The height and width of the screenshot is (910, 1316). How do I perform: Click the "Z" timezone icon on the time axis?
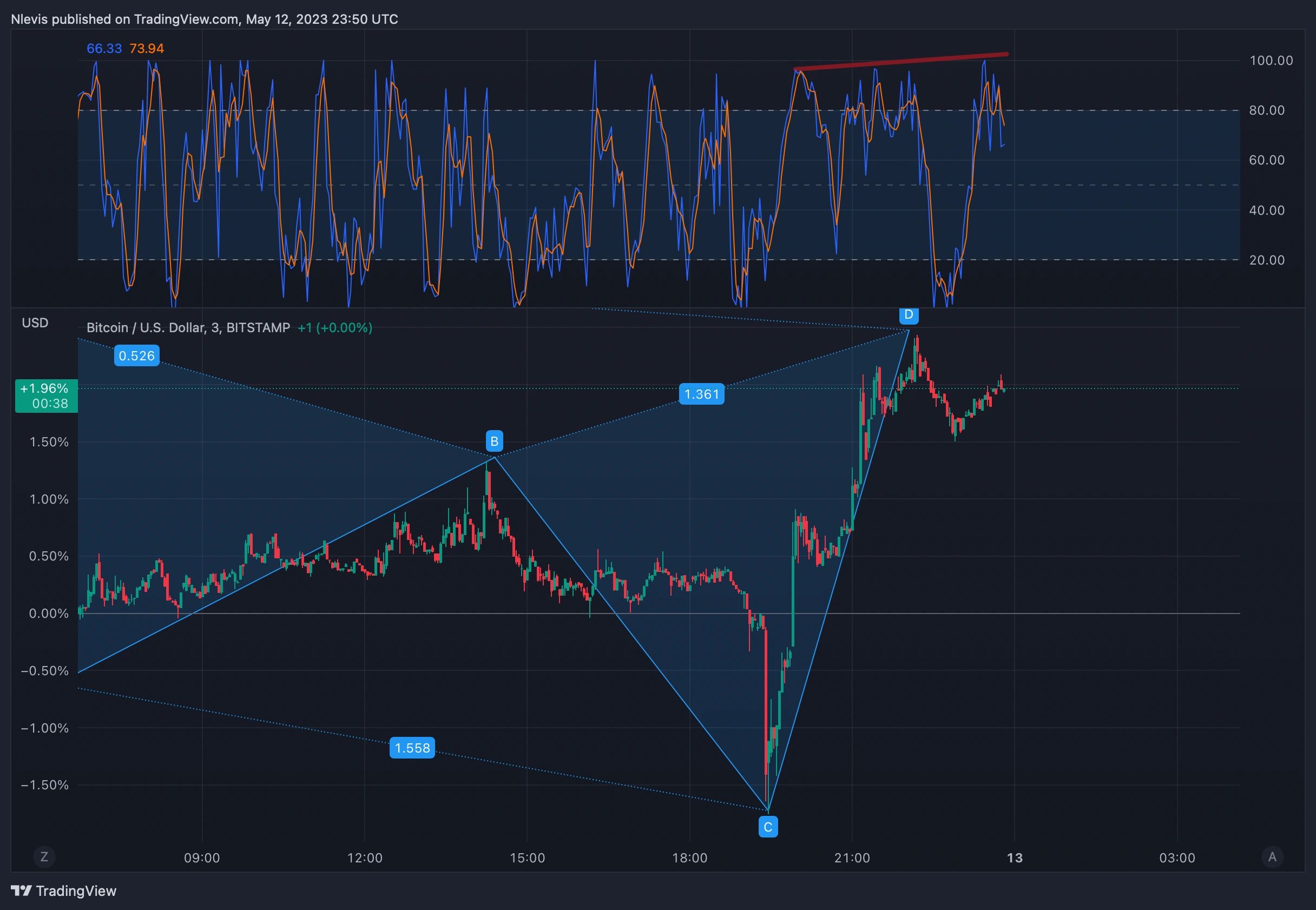(43, 857)
